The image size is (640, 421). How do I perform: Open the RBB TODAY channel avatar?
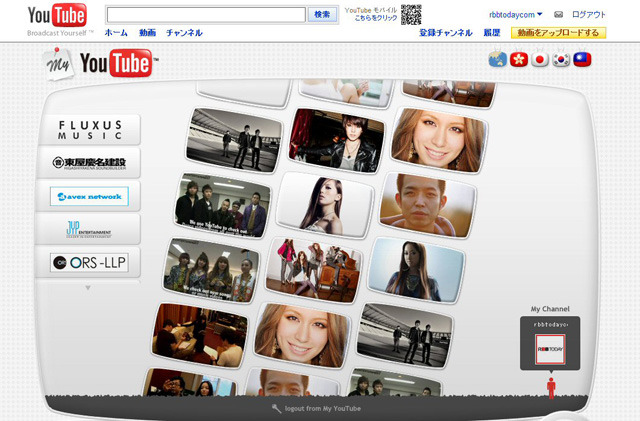[550, 349]
